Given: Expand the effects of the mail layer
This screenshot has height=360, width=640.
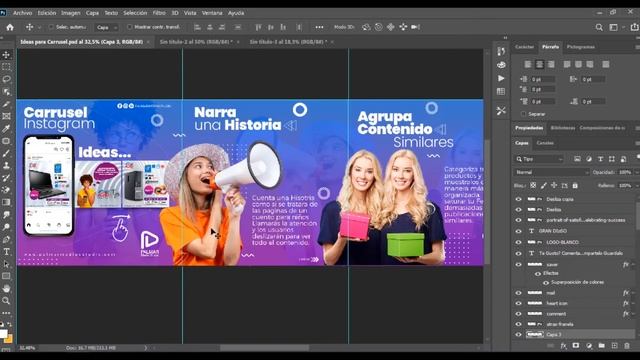Looking at the screenshot, I should [x=633, y=293].
